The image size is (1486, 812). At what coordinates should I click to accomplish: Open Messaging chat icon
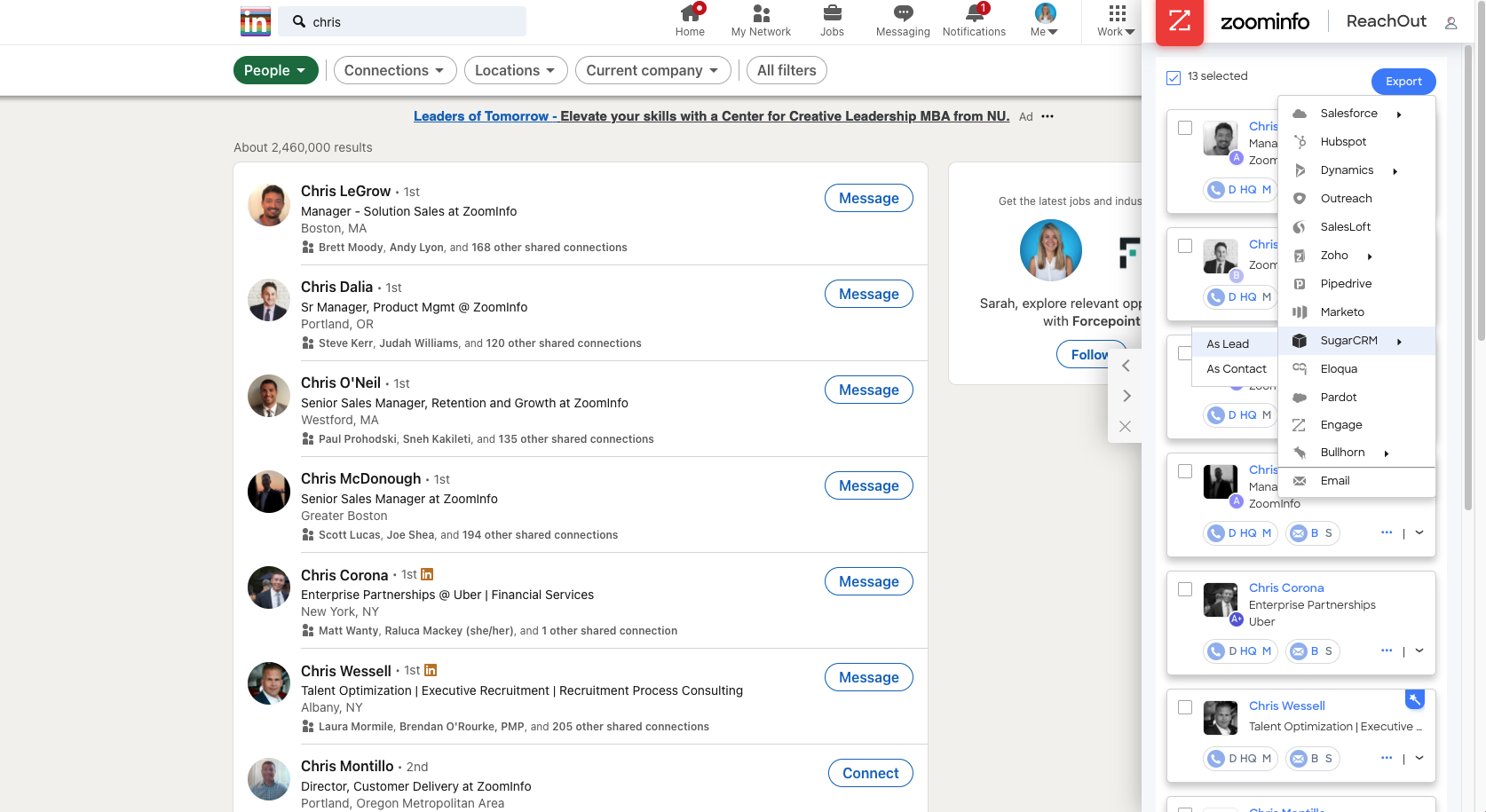[x=903, y=13]
